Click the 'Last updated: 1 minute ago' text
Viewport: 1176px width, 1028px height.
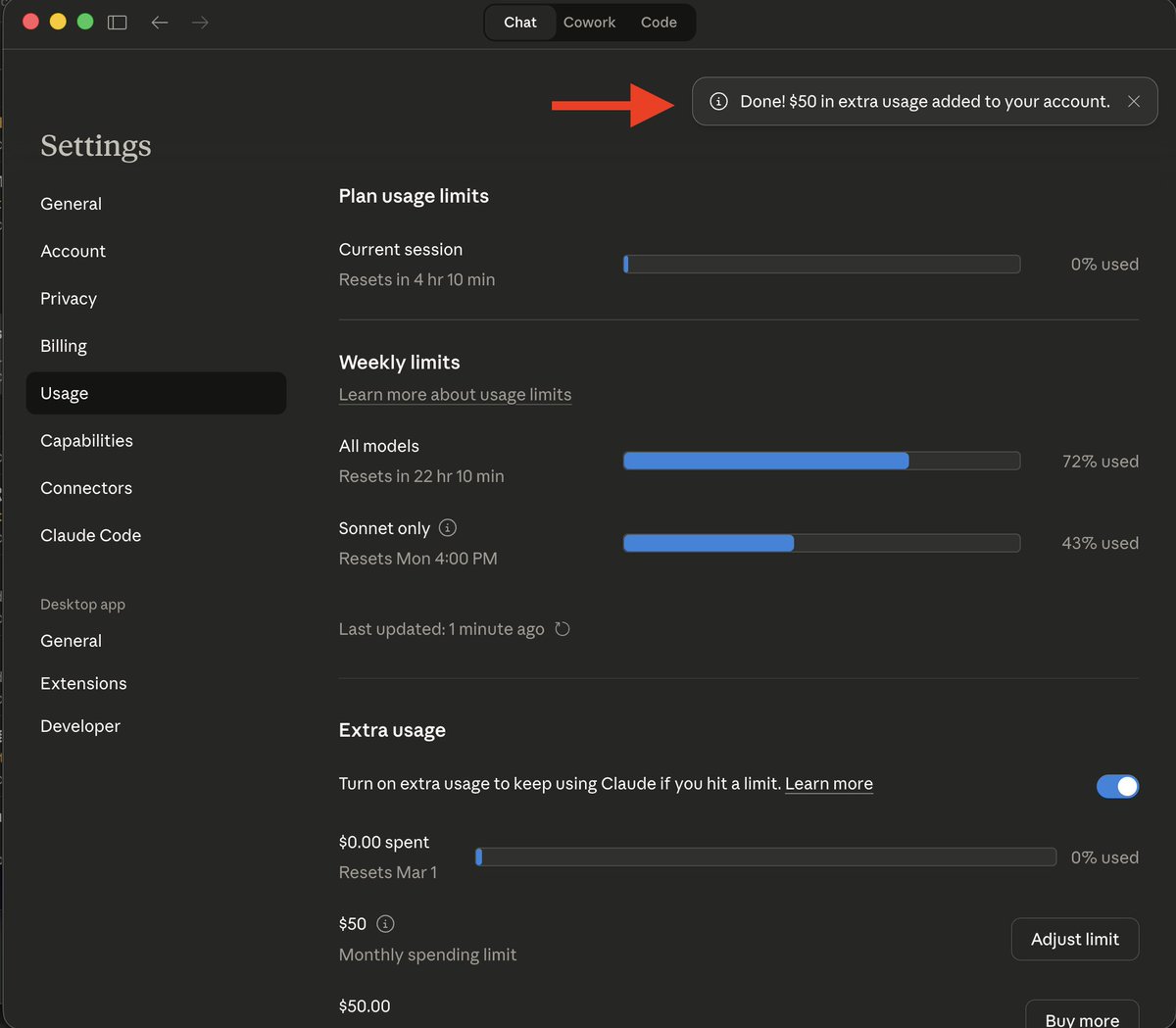[441, 629]
